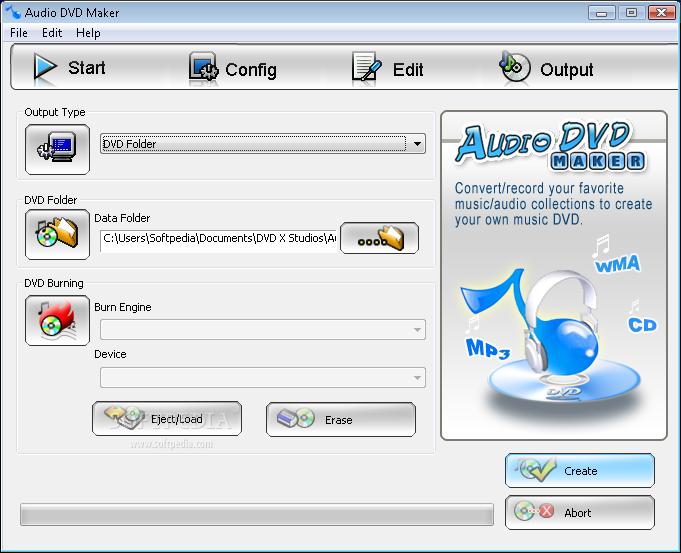Screen dimensions: 681x553
Task: Click the Eject/Load button
Action: click(167, 419)
